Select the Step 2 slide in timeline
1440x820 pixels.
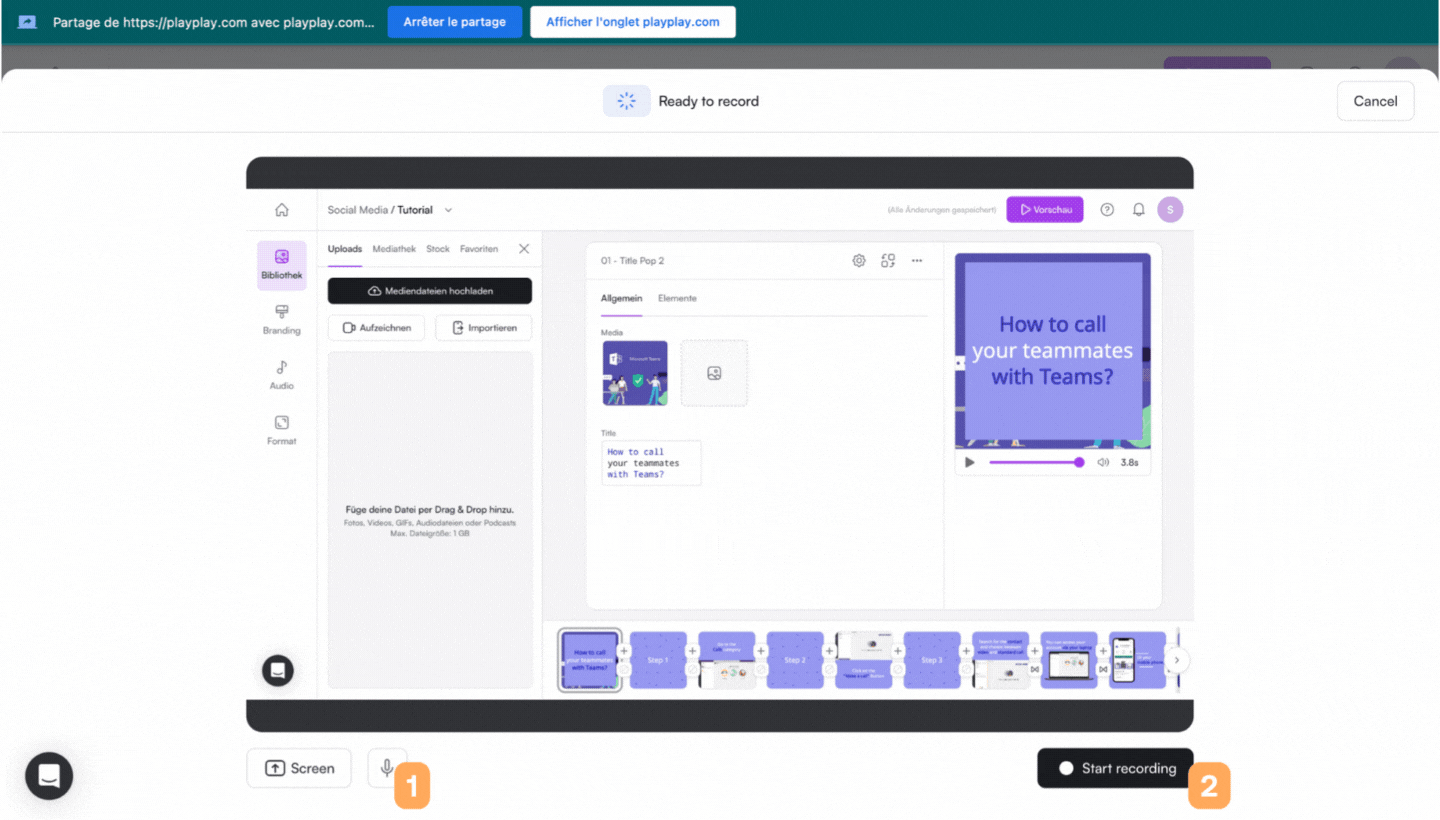(795, 660)
